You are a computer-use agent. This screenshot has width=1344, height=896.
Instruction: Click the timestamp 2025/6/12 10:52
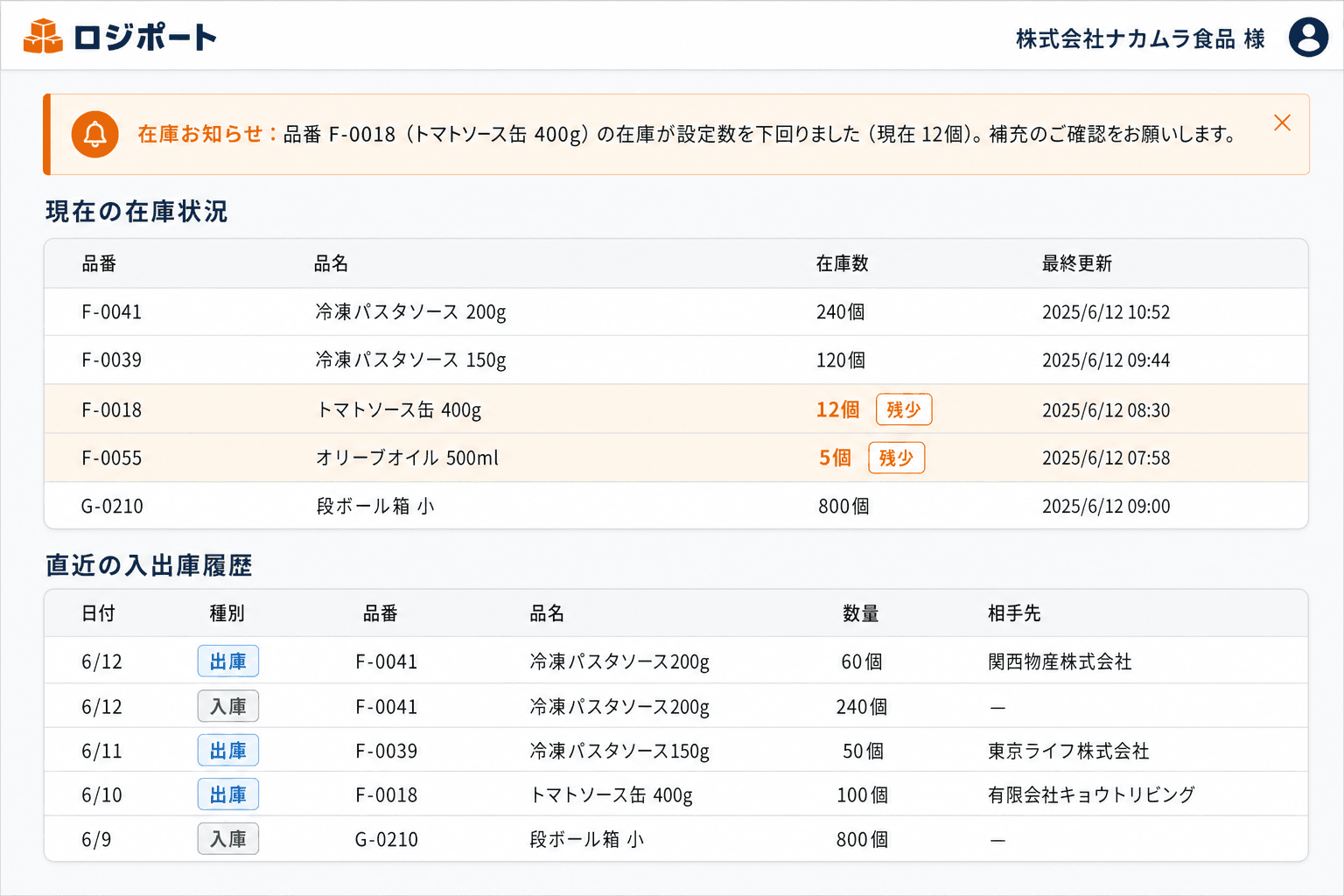1106,311
